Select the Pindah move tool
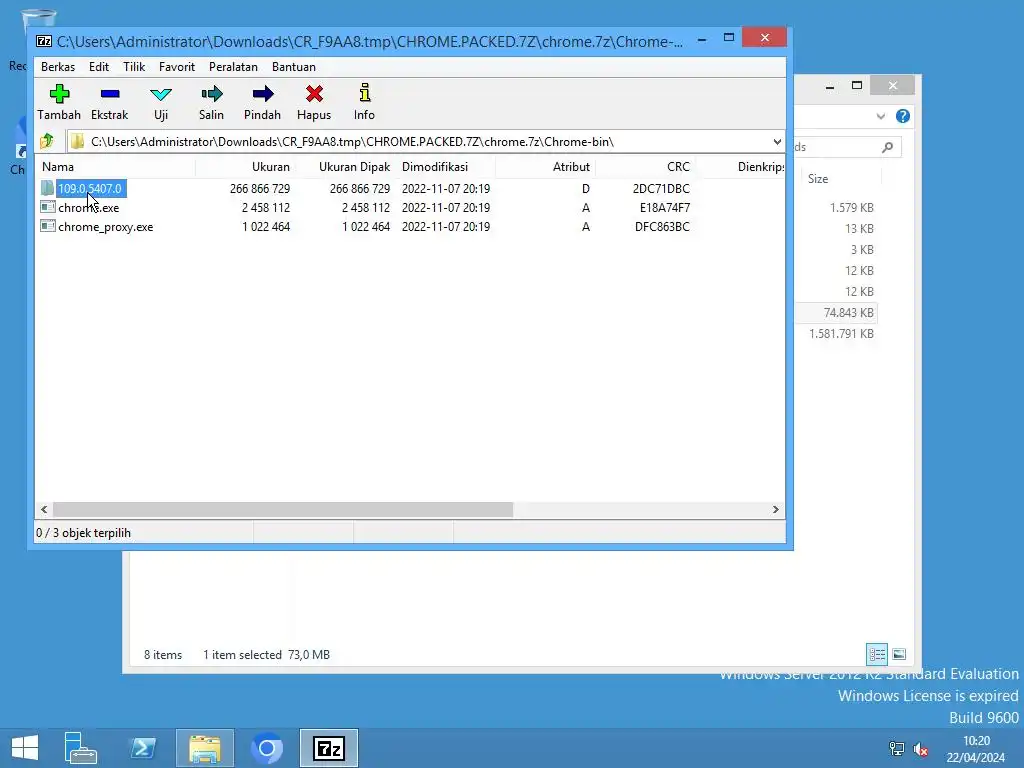The height and width of the screenshot is (768, 1024). (263, 94)
